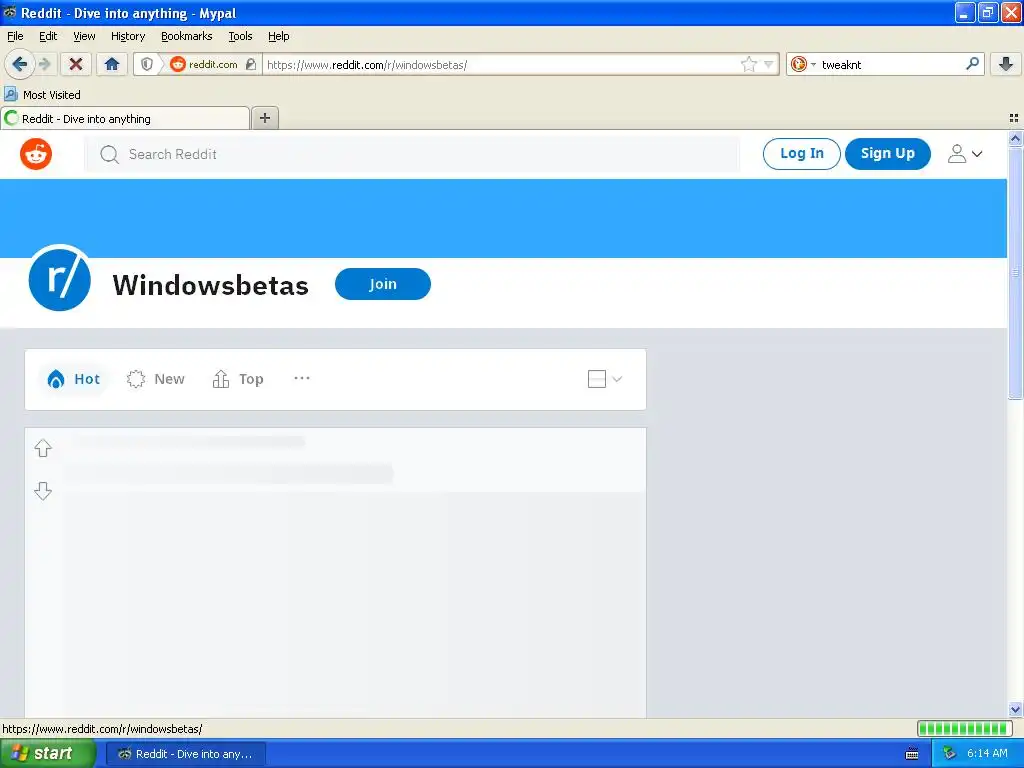
Task: Open the address bar history dropdown arrow
Action: [x=769, y=64]
